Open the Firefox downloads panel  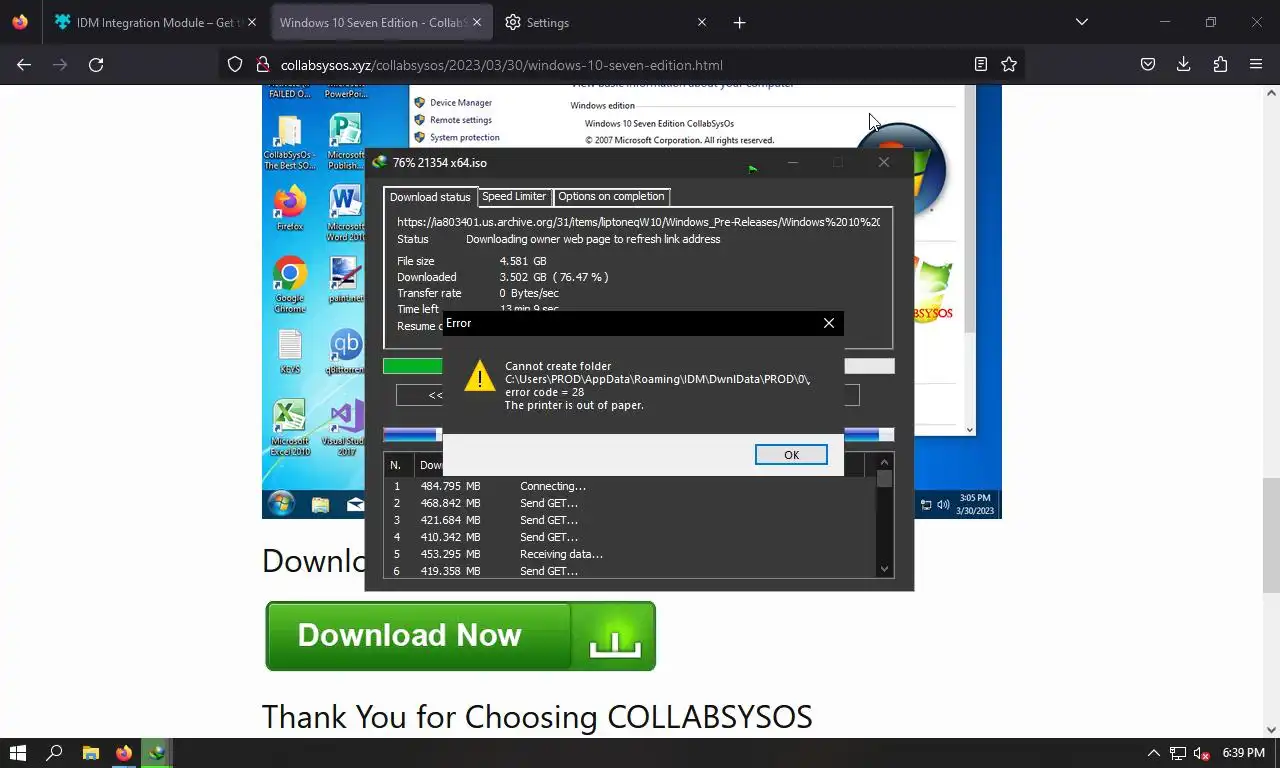coord(1184,65)
